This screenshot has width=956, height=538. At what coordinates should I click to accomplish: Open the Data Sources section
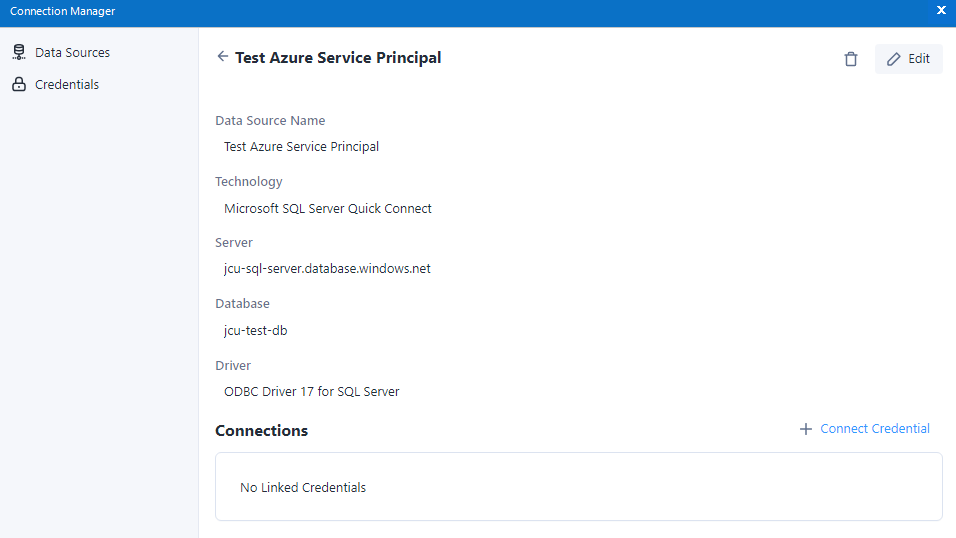click(72, 52)
